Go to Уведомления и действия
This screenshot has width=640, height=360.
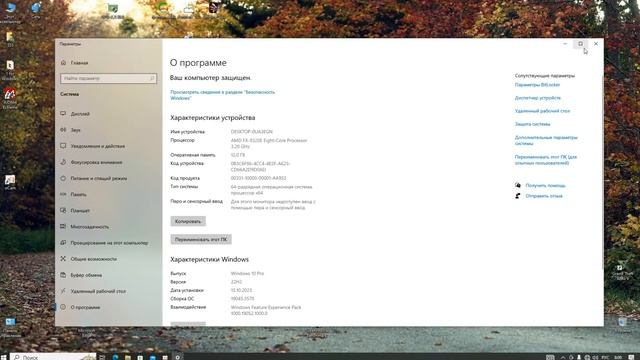click(x=98, y=146)
